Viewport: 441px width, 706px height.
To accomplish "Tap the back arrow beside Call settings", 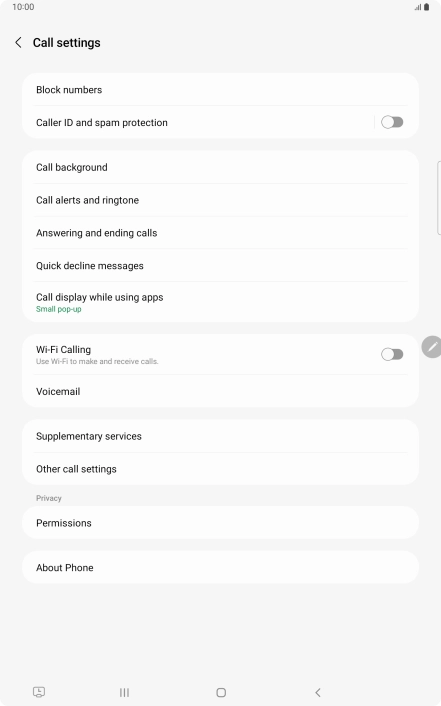I will pyautogui.click(x=18, y=43).
